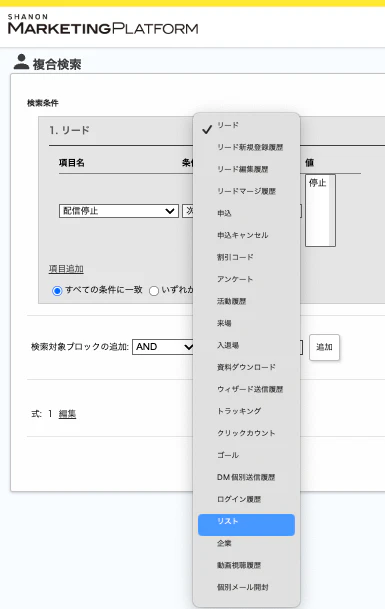Click the 1. リード block title
Viewport: 385px width, 609px height.
click(70, 130)
